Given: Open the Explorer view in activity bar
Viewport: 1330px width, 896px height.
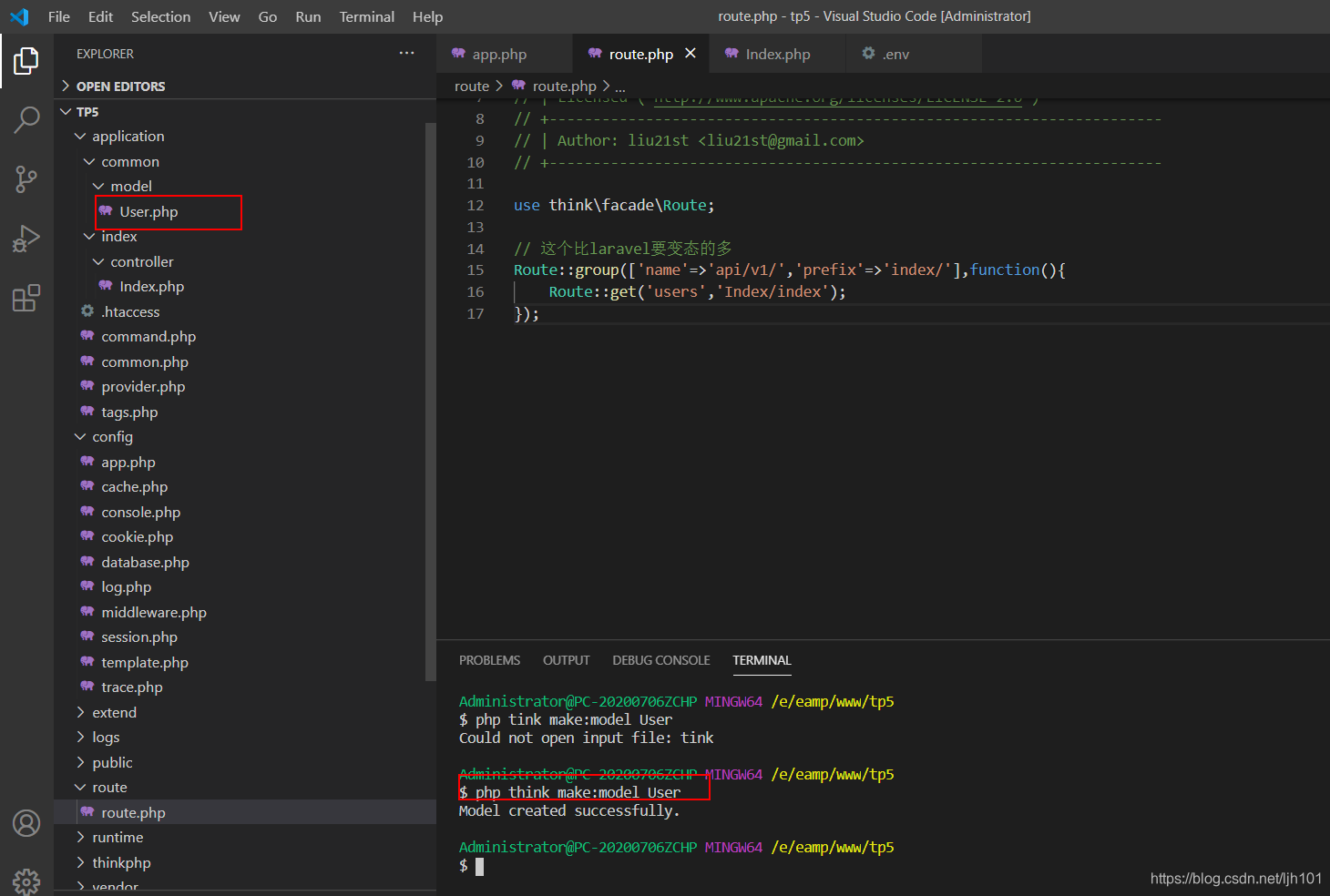Looking at the screenshot, I should point(26,61).
